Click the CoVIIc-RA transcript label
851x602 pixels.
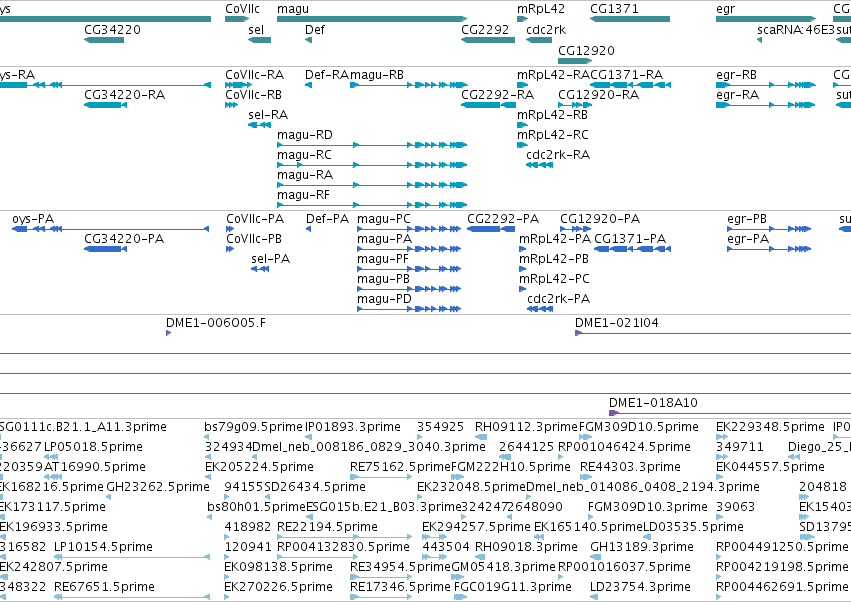(255, 75)
